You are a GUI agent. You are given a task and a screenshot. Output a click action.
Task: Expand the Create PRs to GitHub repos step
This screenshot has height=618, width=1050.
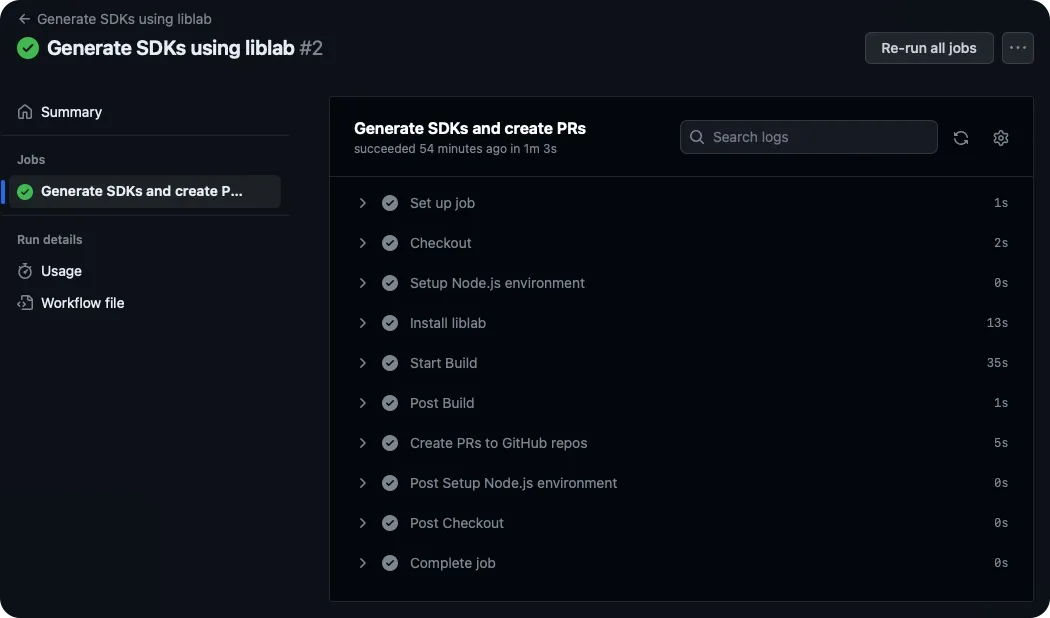coord(363,442)
